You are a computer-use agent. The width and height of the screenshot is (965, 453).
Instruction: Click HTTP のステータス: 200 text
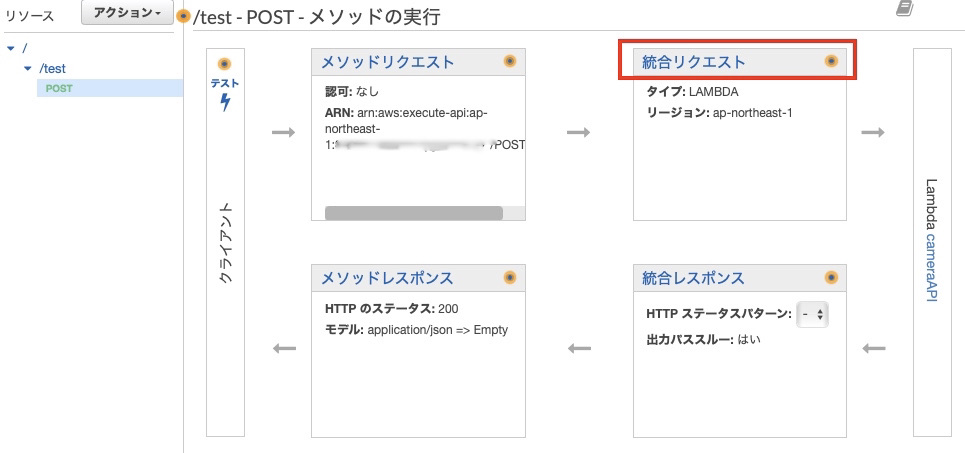pyautogui.click(x=391, y=308)
